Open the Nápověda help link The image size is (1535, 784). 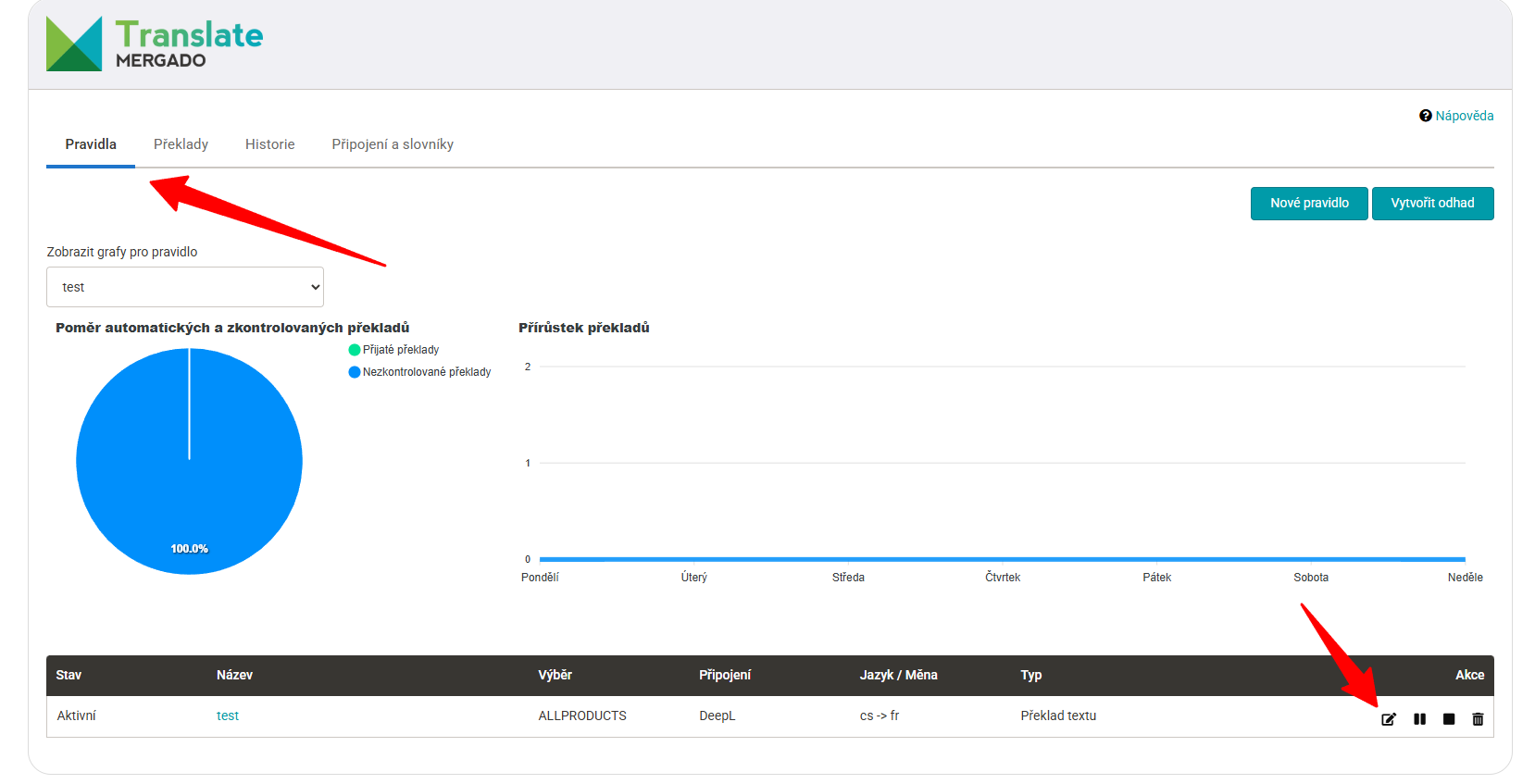[1464, 116]
